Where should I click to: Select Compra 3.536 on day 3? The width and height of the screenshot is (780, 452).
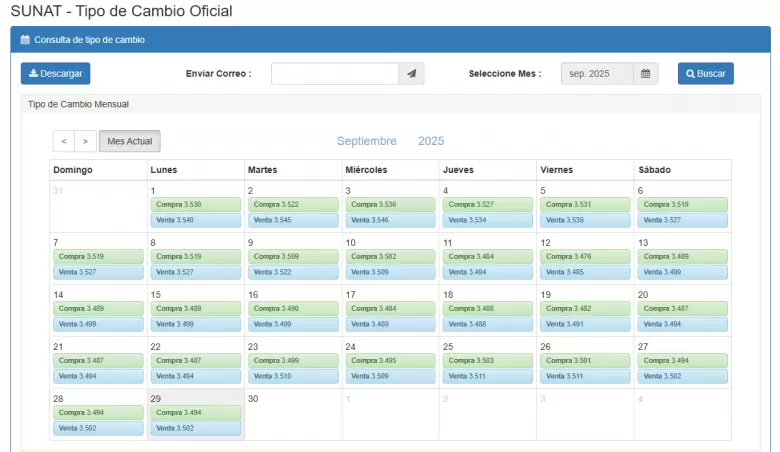coord(390,204)
